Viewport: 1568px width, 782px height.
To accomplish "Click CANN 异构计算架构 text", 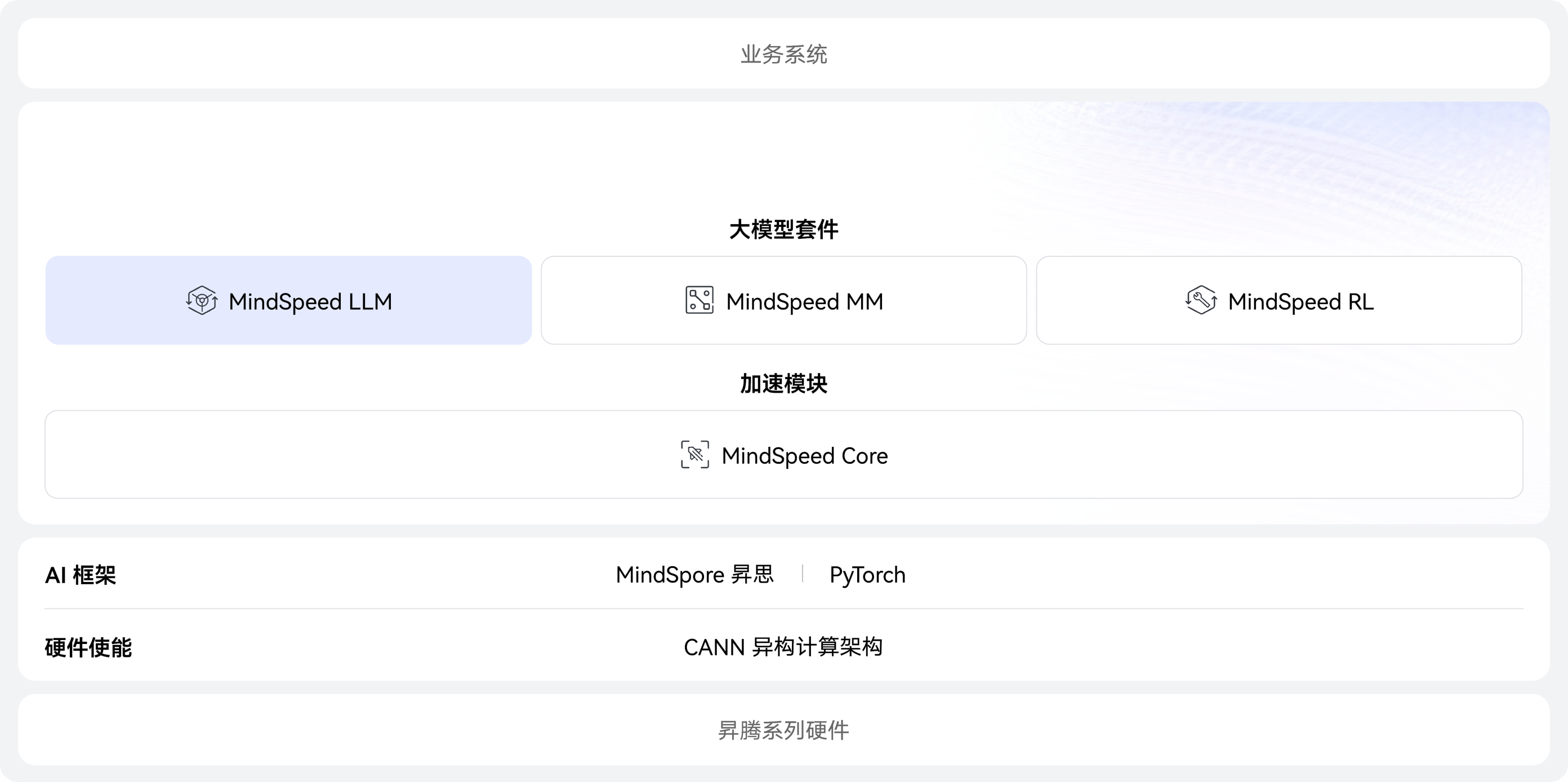I will (783, 647).
